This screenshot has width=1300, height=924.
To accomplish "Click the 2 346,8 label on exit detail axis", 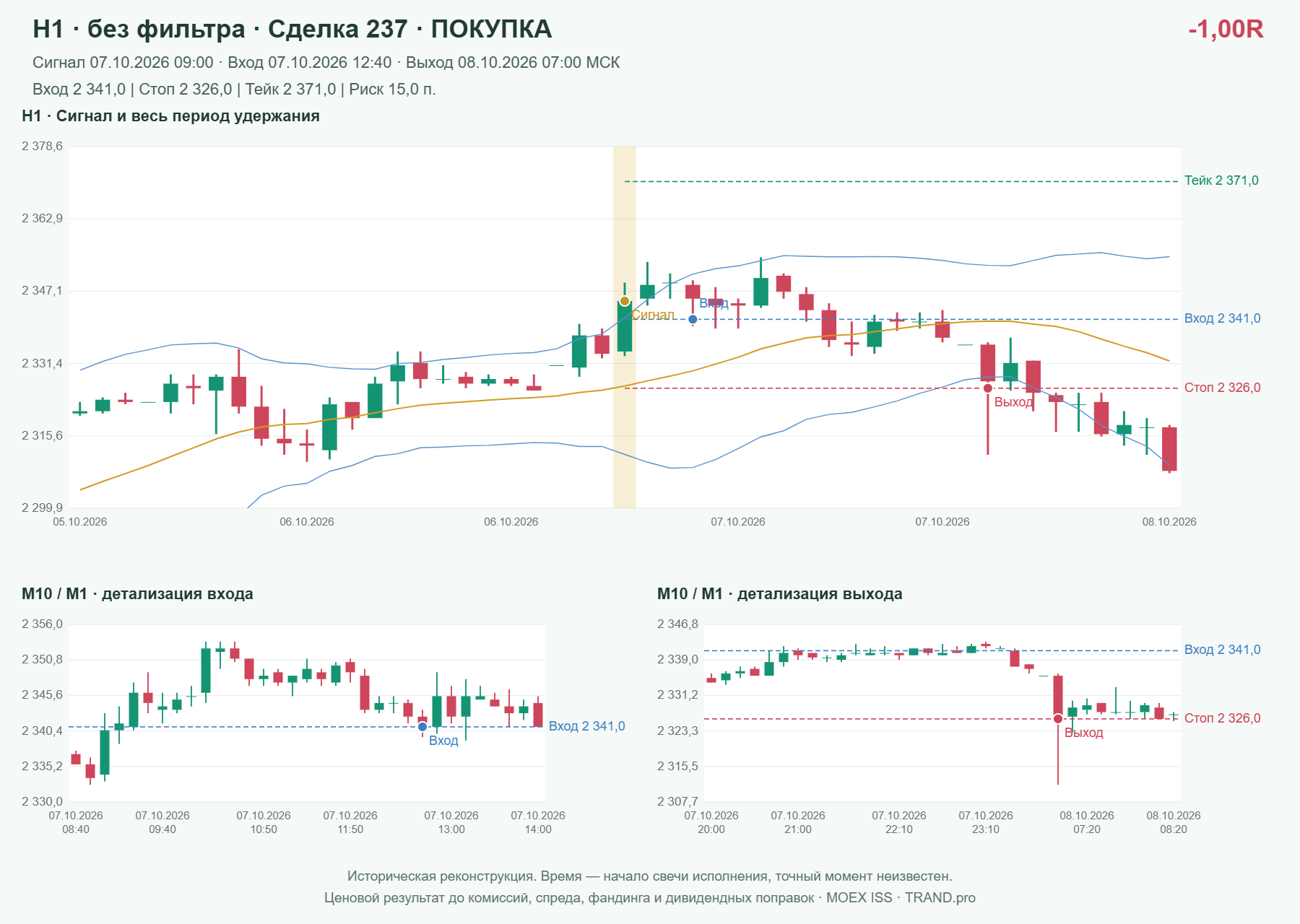I will (x=677, y=624).
